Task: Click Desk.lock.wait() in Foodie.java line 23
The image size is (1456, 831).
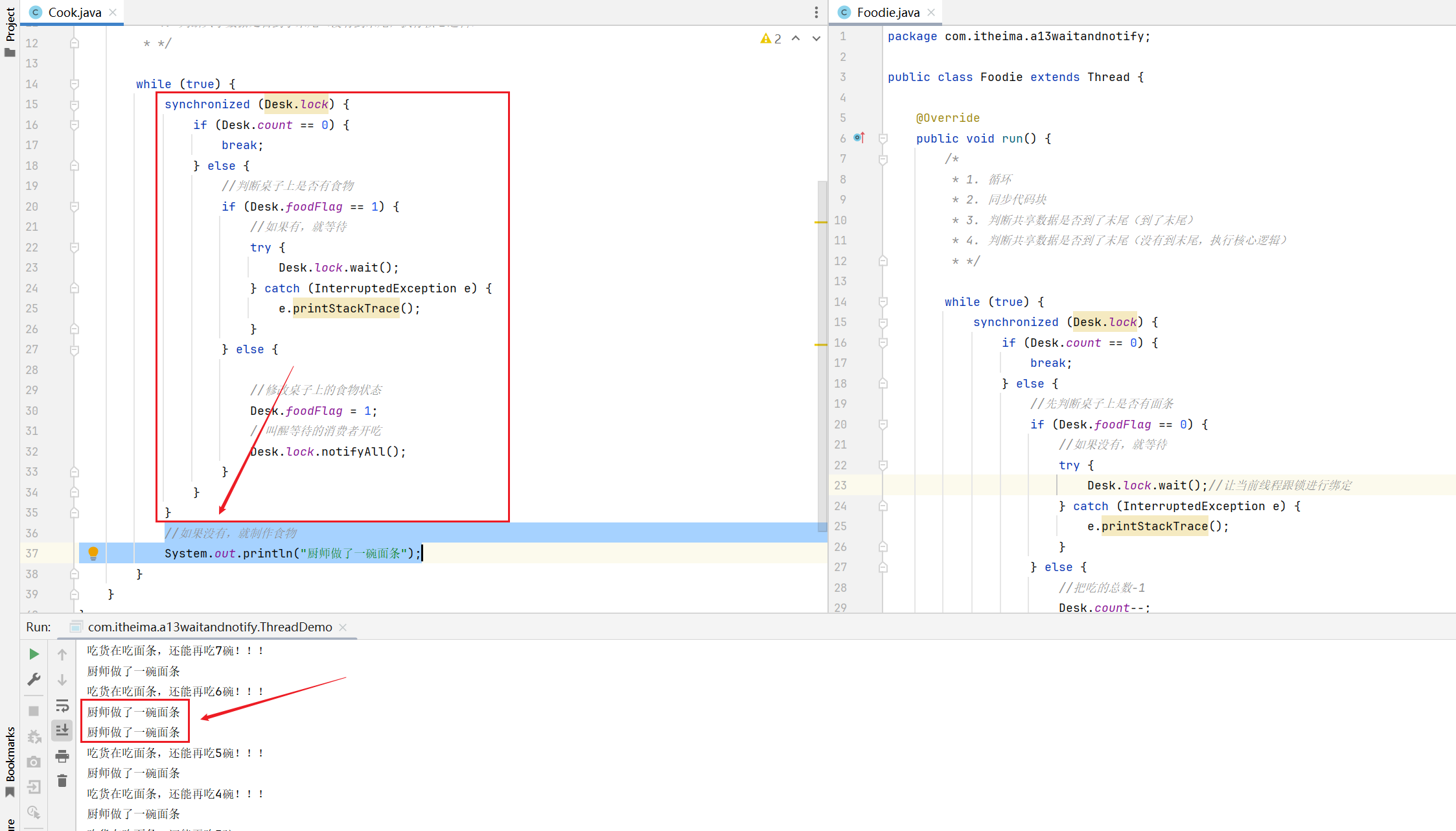Action: [1148, 485]
